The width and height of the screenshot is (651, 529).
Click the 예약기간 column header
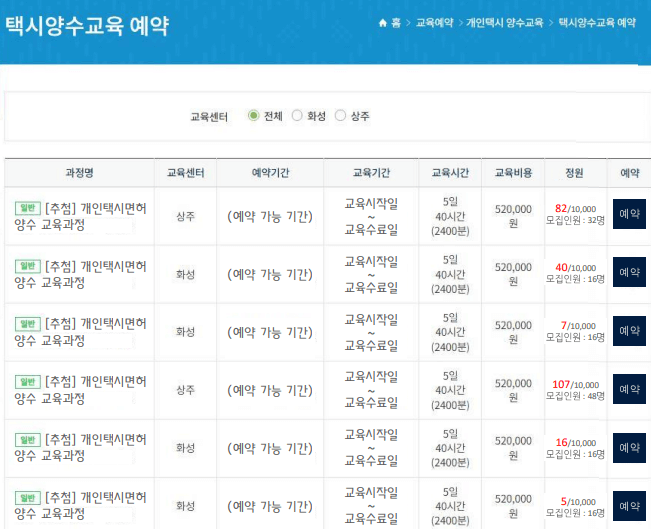pos(270,173)
